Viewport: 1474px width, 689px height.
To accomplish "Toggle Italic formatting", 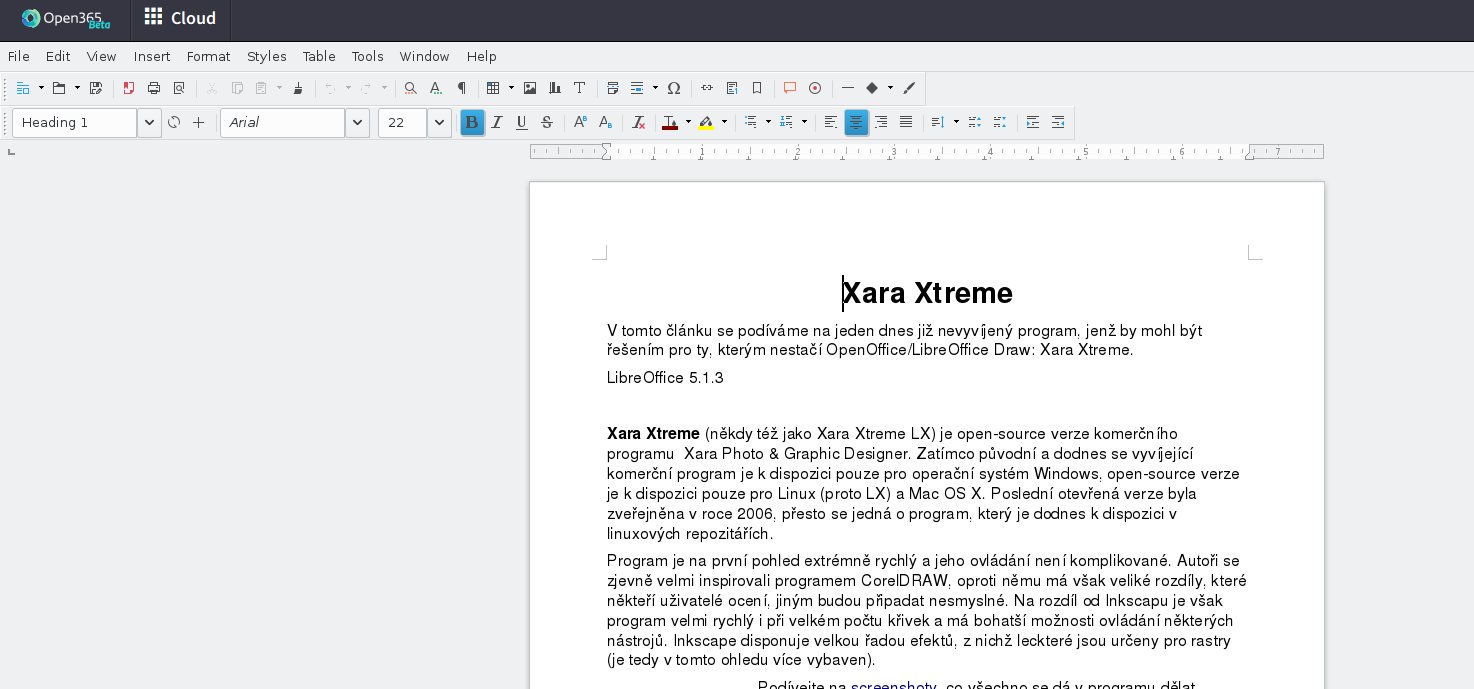I will coord(497,122).
